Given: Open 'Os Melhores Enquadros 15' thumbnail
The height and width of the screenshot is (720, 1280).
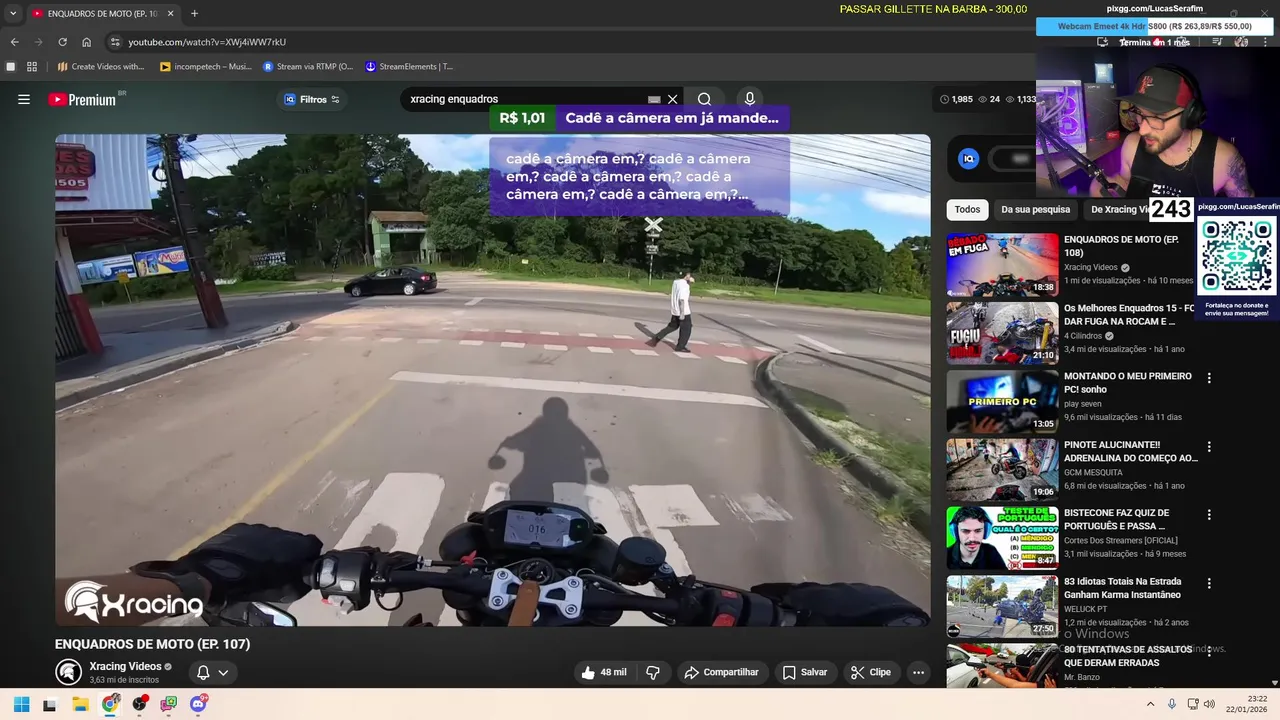Looking at the screenshot, I should coord(1002,333).
